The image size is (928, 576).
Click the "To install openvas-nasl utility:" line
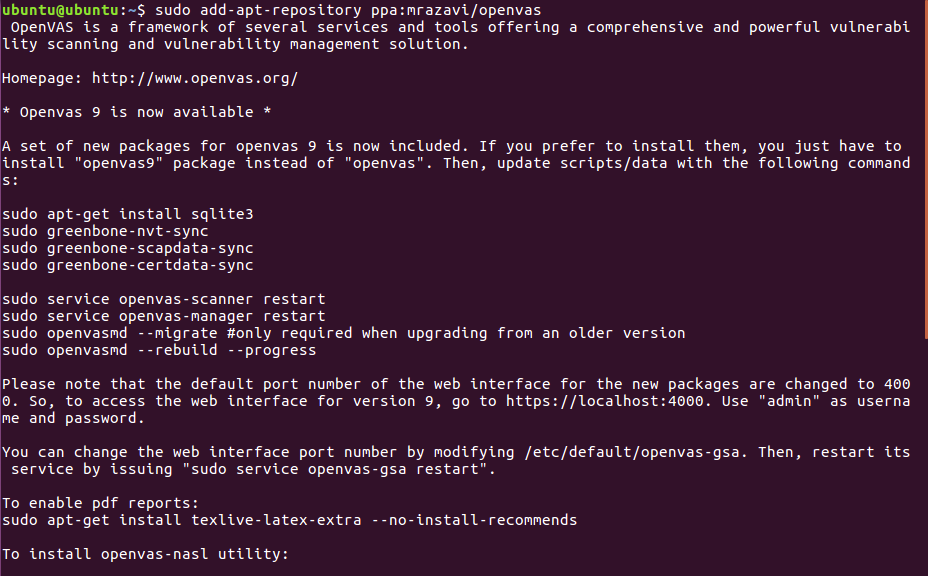pyautogui.click(x=145, y=553)
